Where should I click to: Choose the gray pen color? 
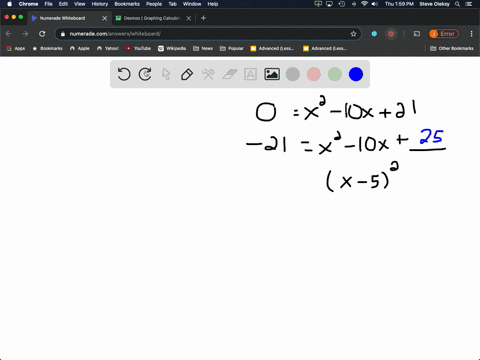point(293,74)
